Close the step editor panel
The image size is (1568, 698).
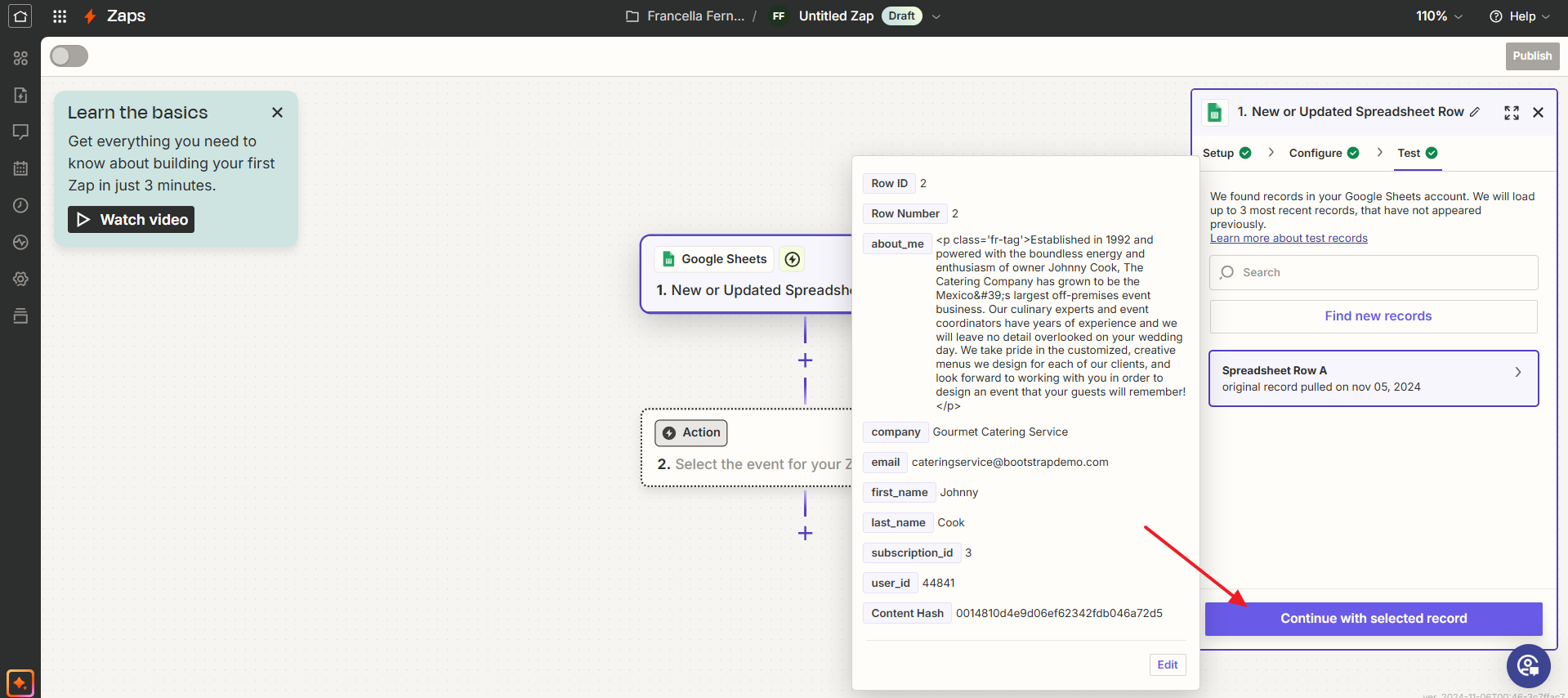pos(1538,113)
